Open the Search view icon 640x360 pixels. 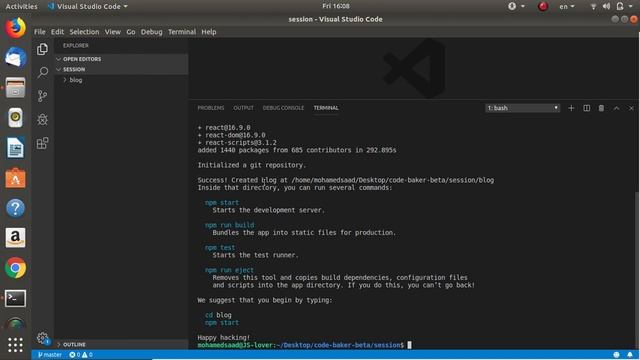click(42, 73)
